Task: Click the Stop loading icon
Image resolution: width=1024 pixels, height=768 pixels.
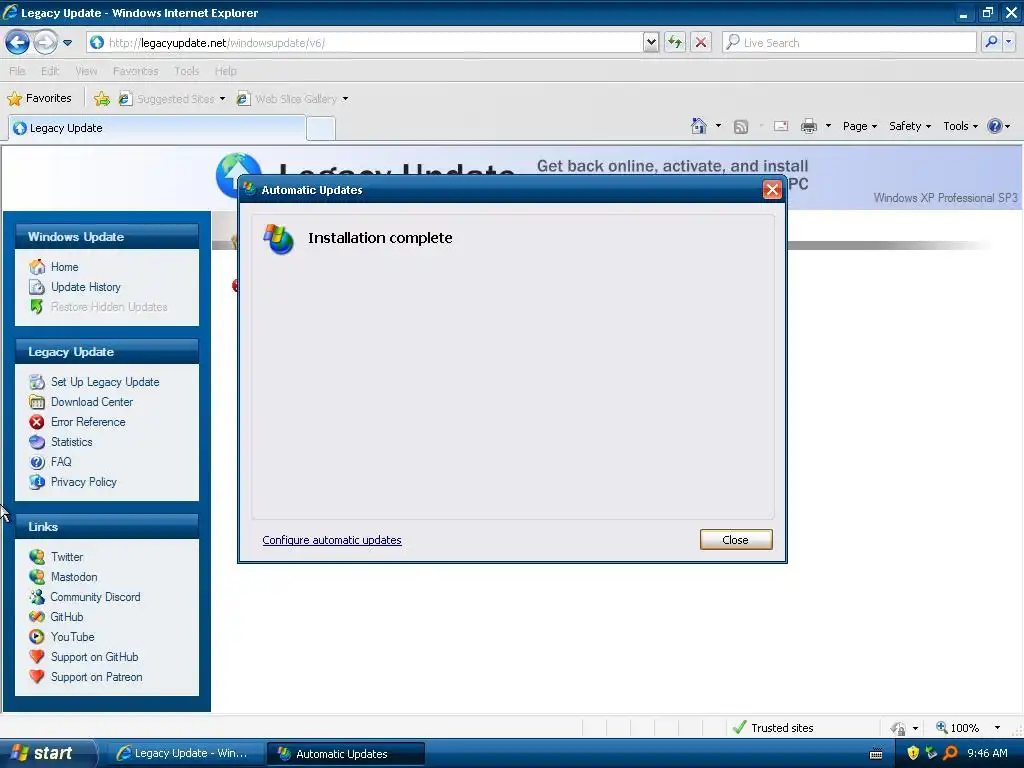Action: point(701,43)
